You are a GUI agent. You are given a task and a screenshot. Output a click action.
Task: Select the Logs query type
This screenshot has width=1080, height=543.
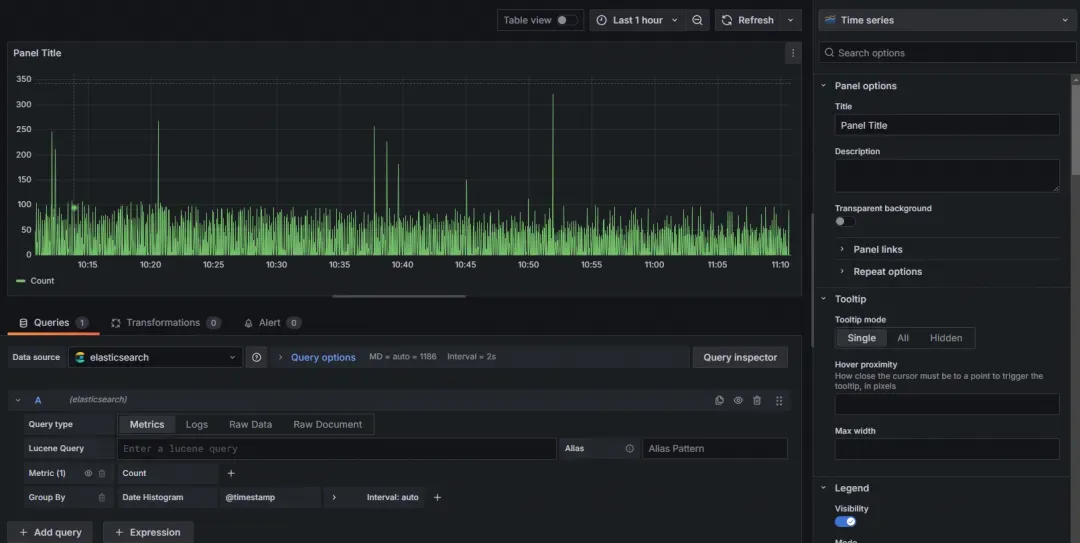pyautogui.click(x=197, y=424)
